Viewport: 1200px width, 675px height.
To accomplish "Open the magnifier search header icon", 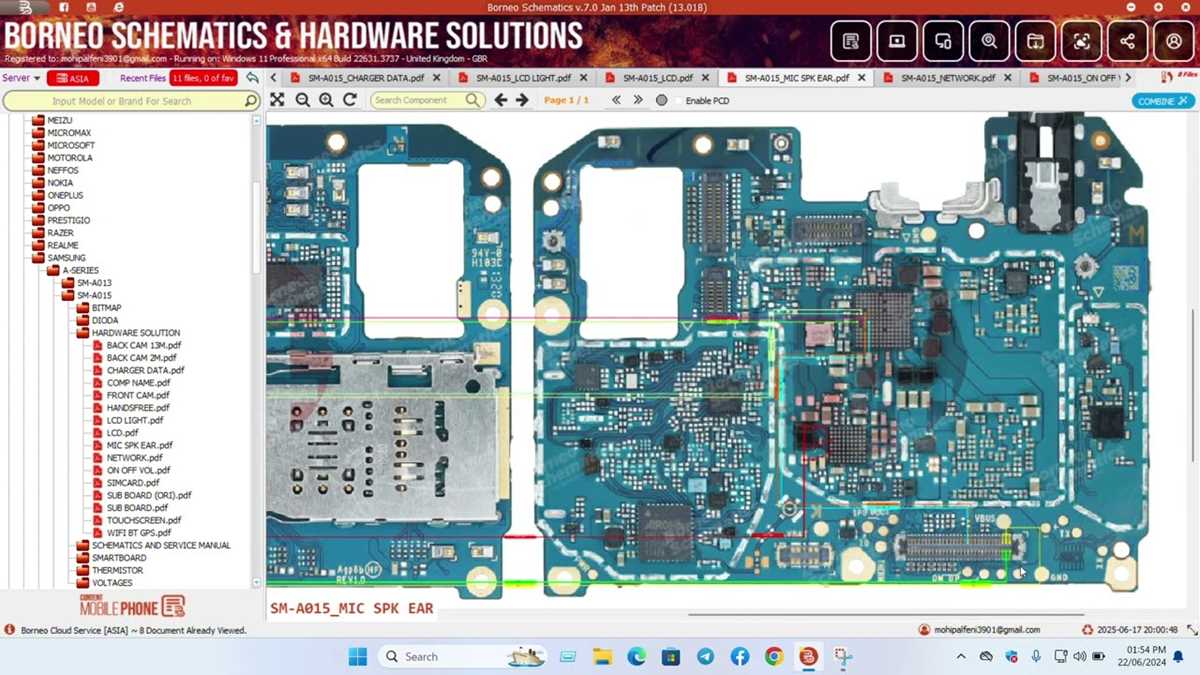I will 989,42.
